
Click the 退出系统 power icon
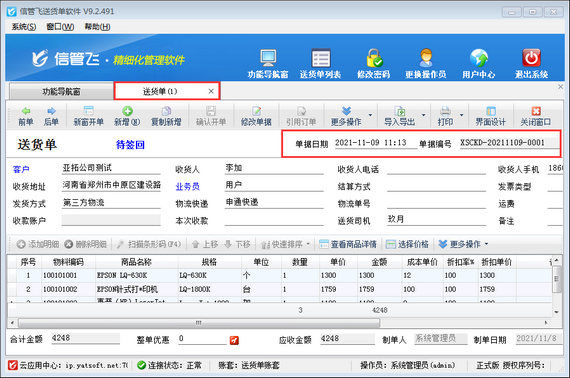[x=531, y=58]
